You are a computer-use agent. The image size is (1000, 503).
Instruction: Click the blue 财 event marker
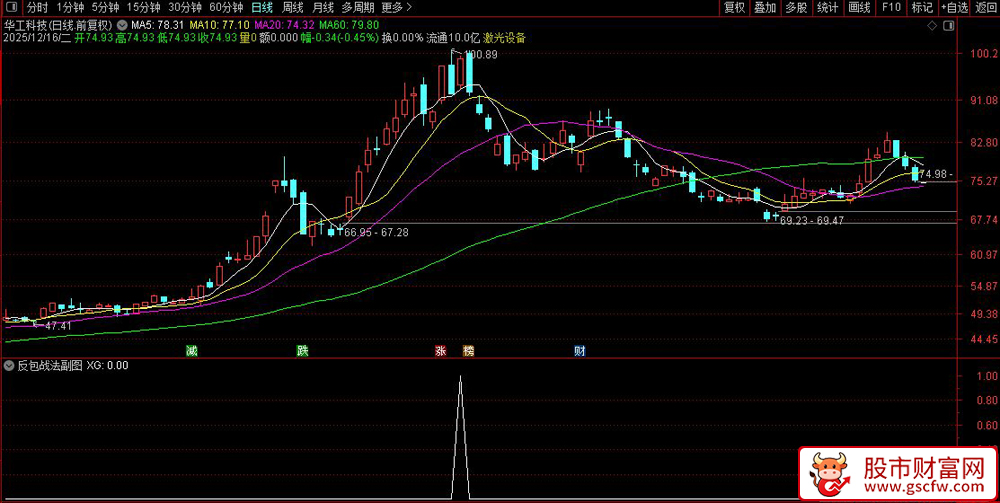pyautogui.click(x=579, y=351)
